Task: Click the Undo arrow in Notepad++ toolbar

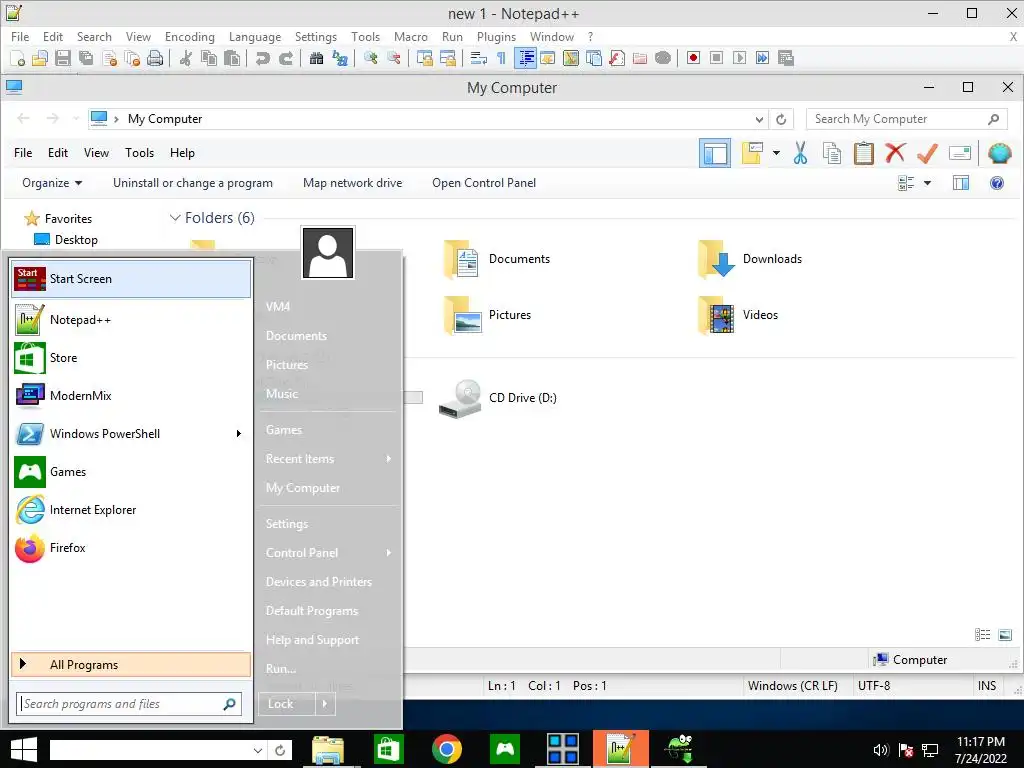Action: [x=263, y=59]
